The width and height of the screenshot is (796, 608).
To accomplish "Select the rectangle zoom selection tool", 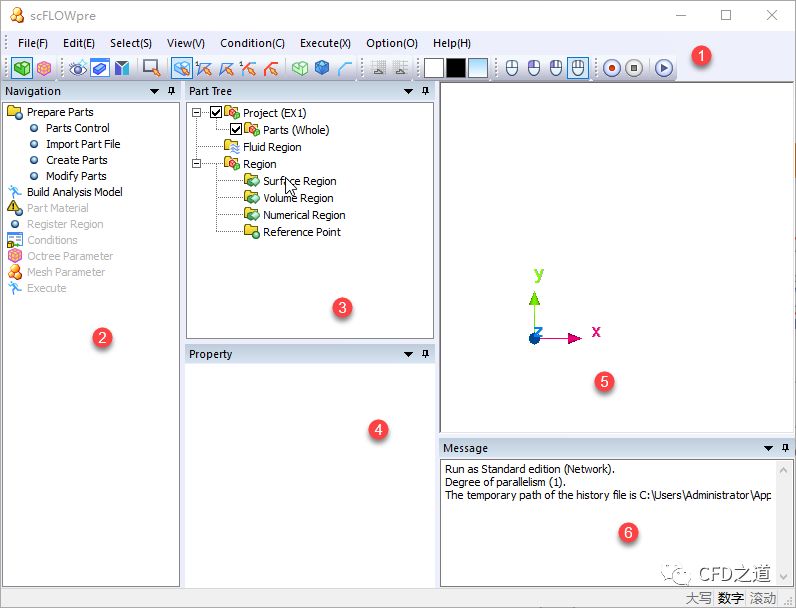I will [x=151, y=68].
